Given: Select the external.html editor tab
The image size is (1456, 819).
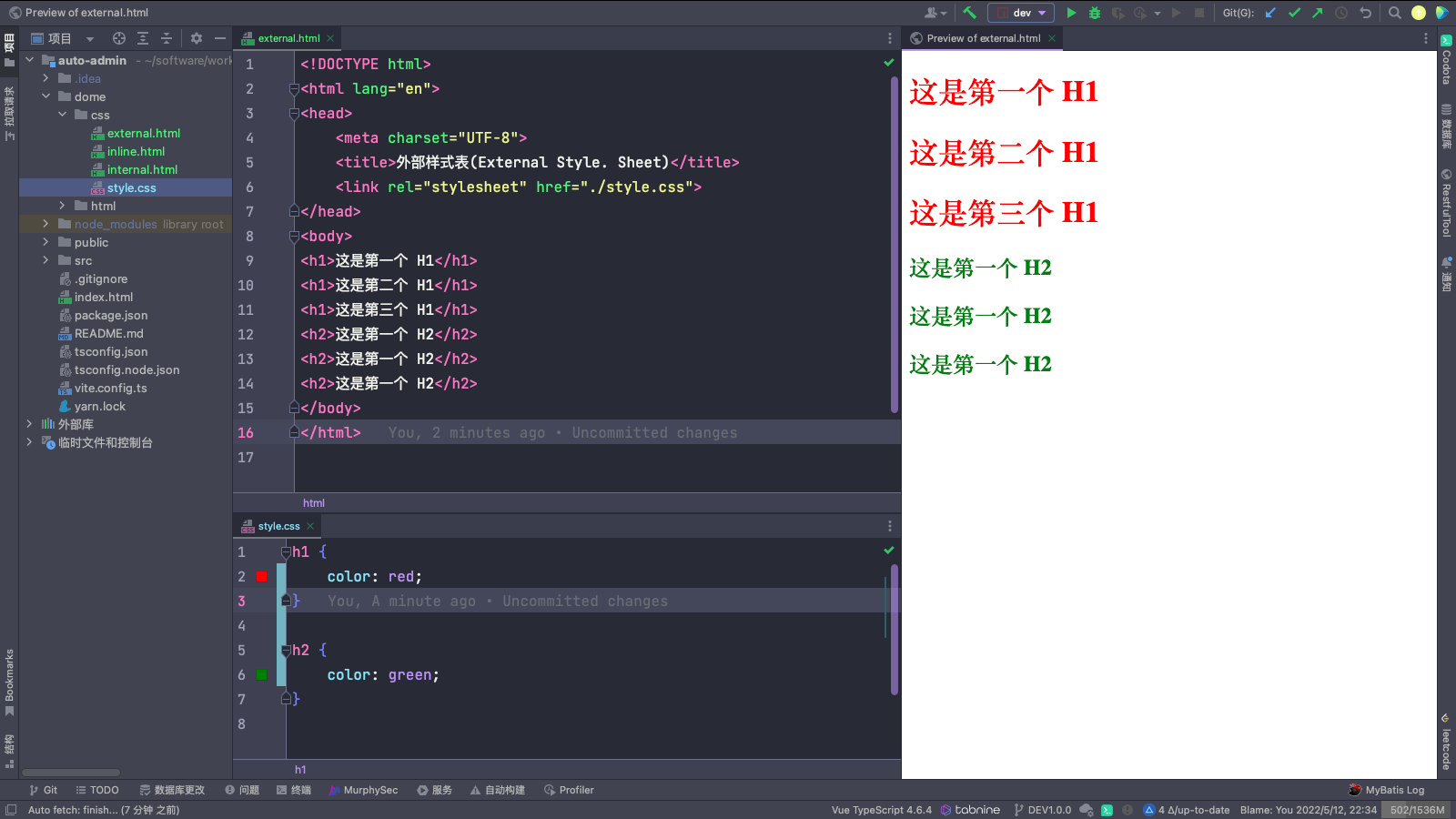Looking at the screenshot, I should 288,38.
